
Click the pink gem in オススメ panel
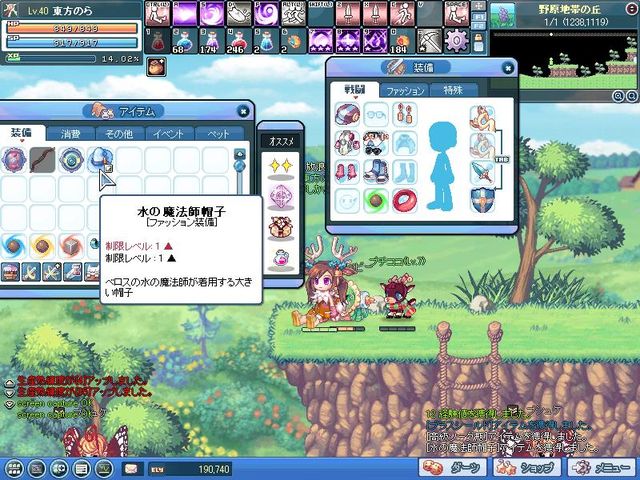pos(280,196)
